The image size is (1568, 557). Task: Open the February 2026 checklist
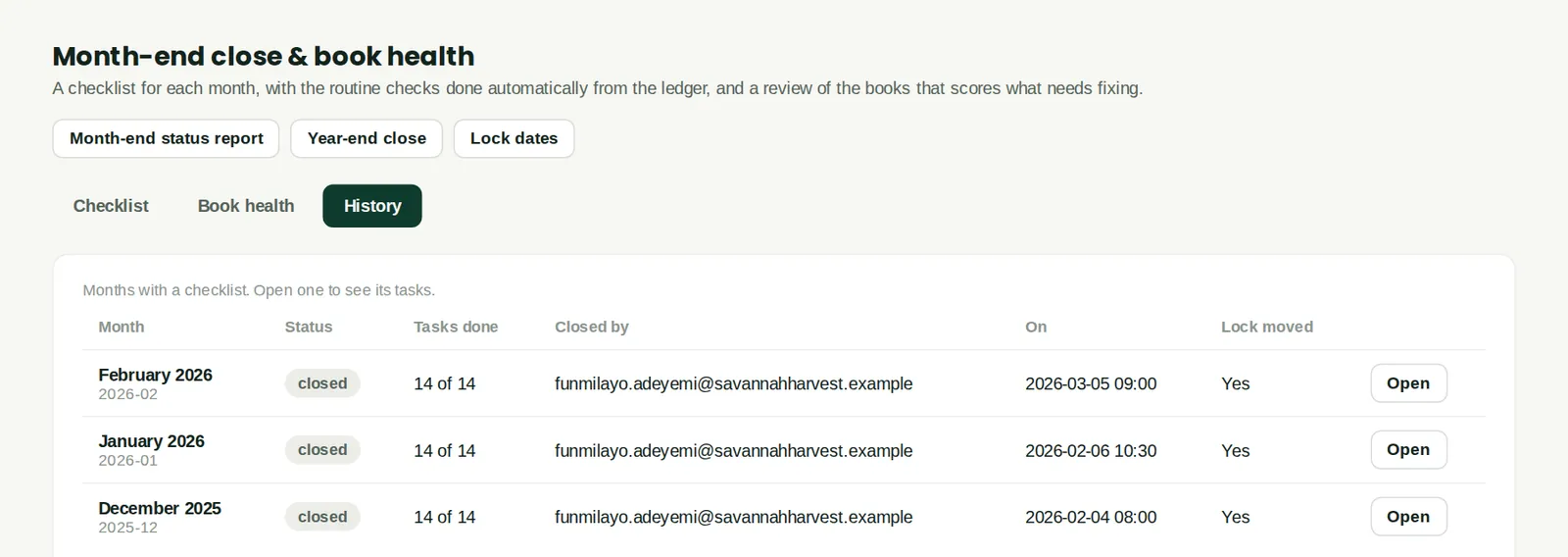pyautogui.click(x=1408, y=383)
